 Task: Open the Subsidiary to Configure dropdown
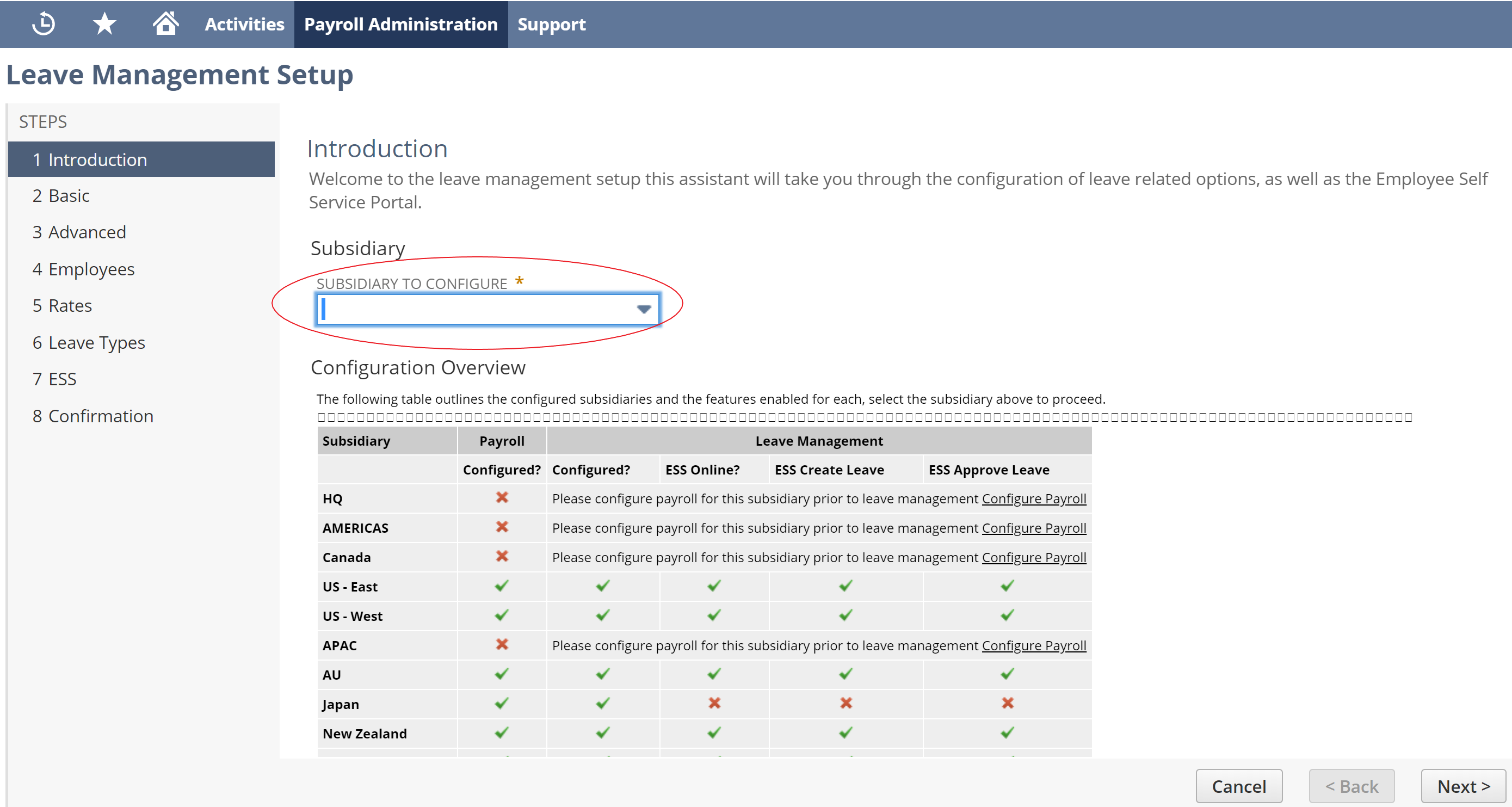pos(644,309)
